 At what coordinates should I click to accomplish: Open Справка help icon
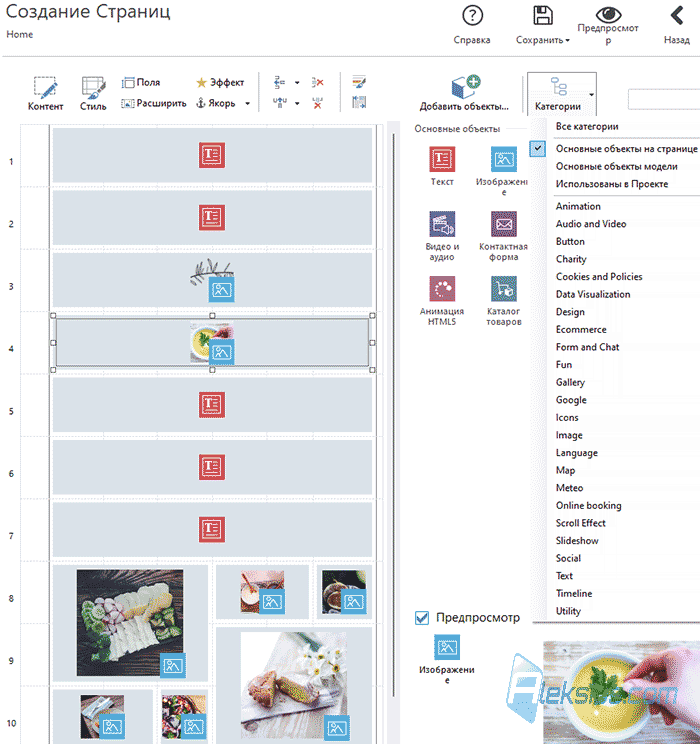point(472,16)
